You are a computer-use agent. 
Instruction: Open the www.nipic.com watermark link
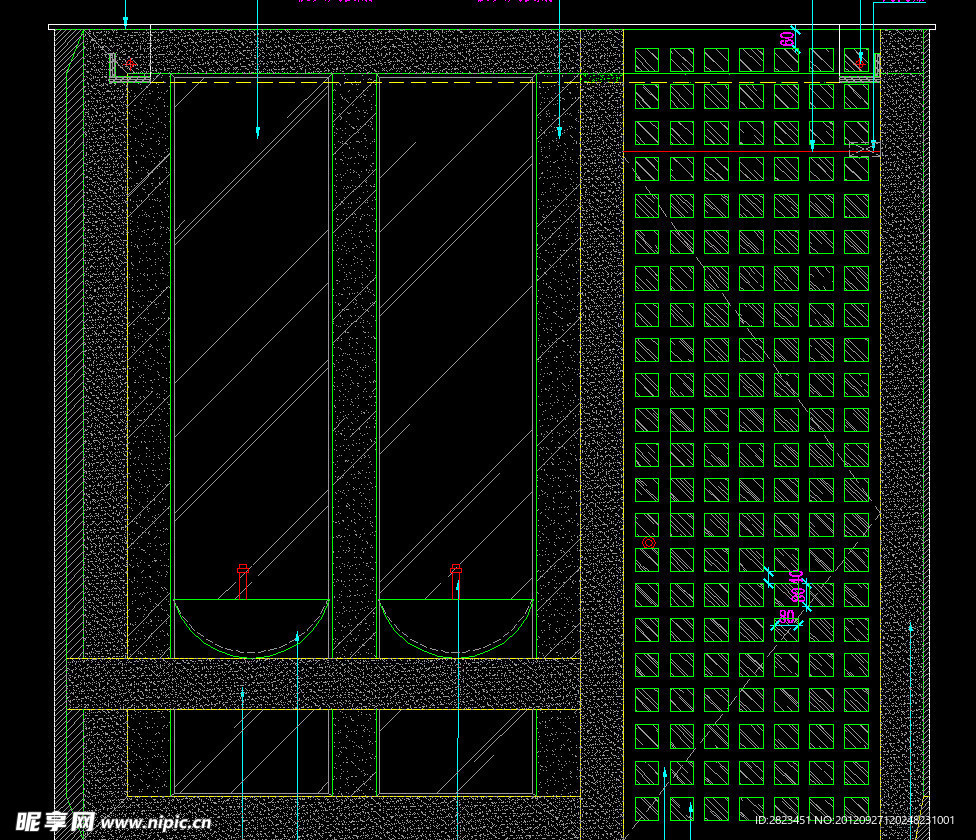click(x=156, y=823)
